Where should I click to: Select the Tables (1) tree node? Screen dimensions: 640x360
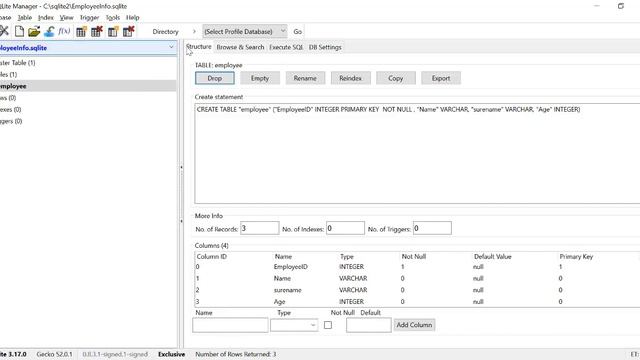(x=9, y=74)
